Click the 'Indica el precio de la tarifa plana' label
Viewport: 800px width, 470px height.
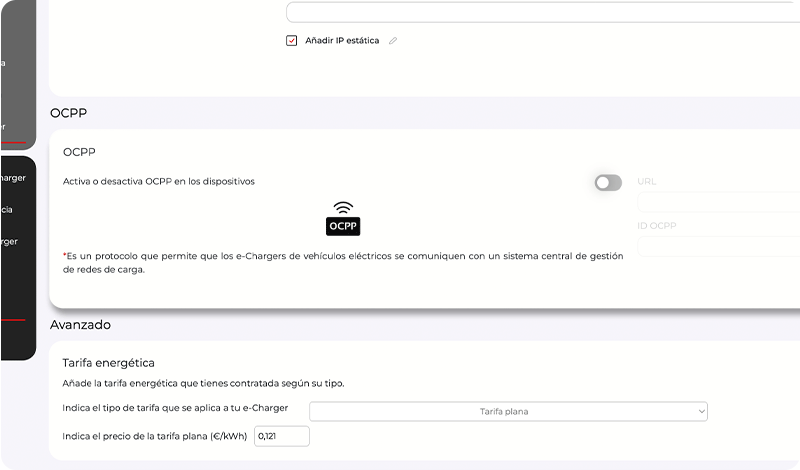155,436
